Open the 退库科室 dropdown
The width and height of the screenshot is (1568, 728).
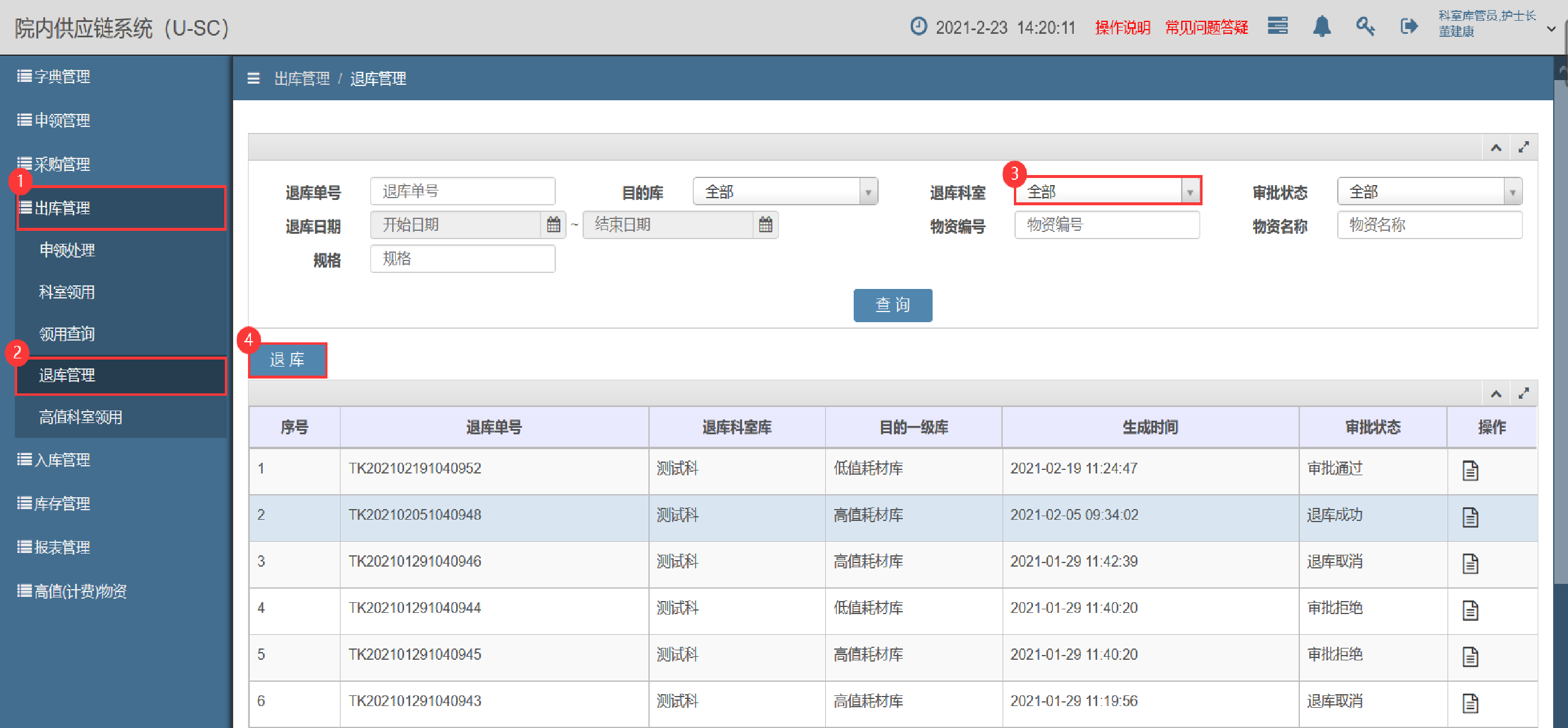(x=1107, y=192)
